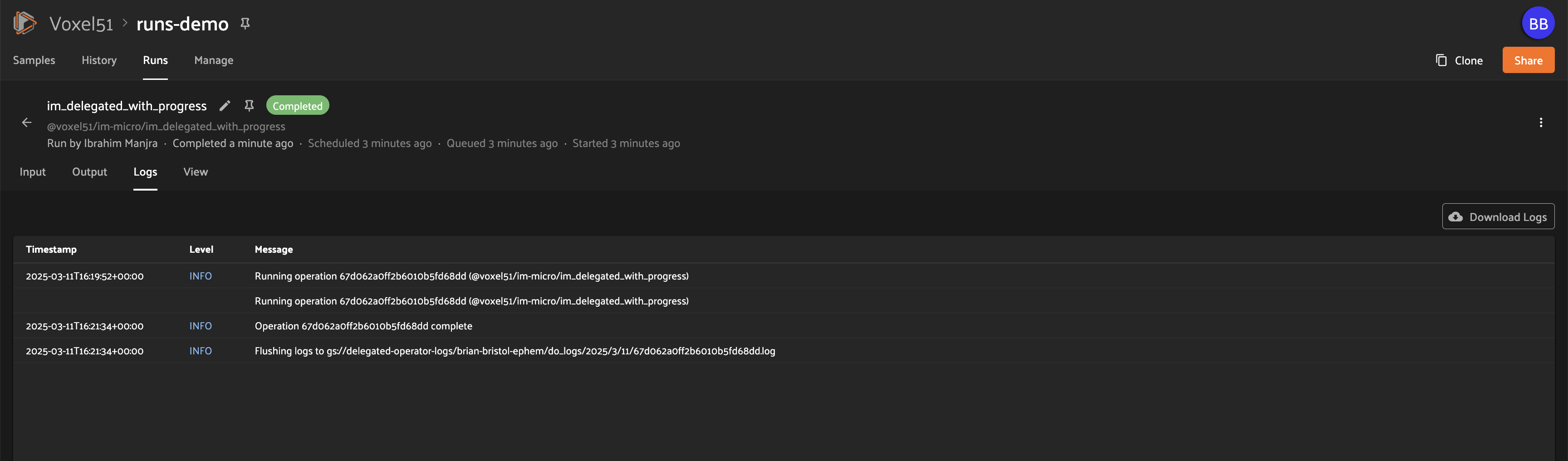This screenshot has height=461, width=1568.
Task: Pin the im_delegated_with_progress run
Action: 249,105
